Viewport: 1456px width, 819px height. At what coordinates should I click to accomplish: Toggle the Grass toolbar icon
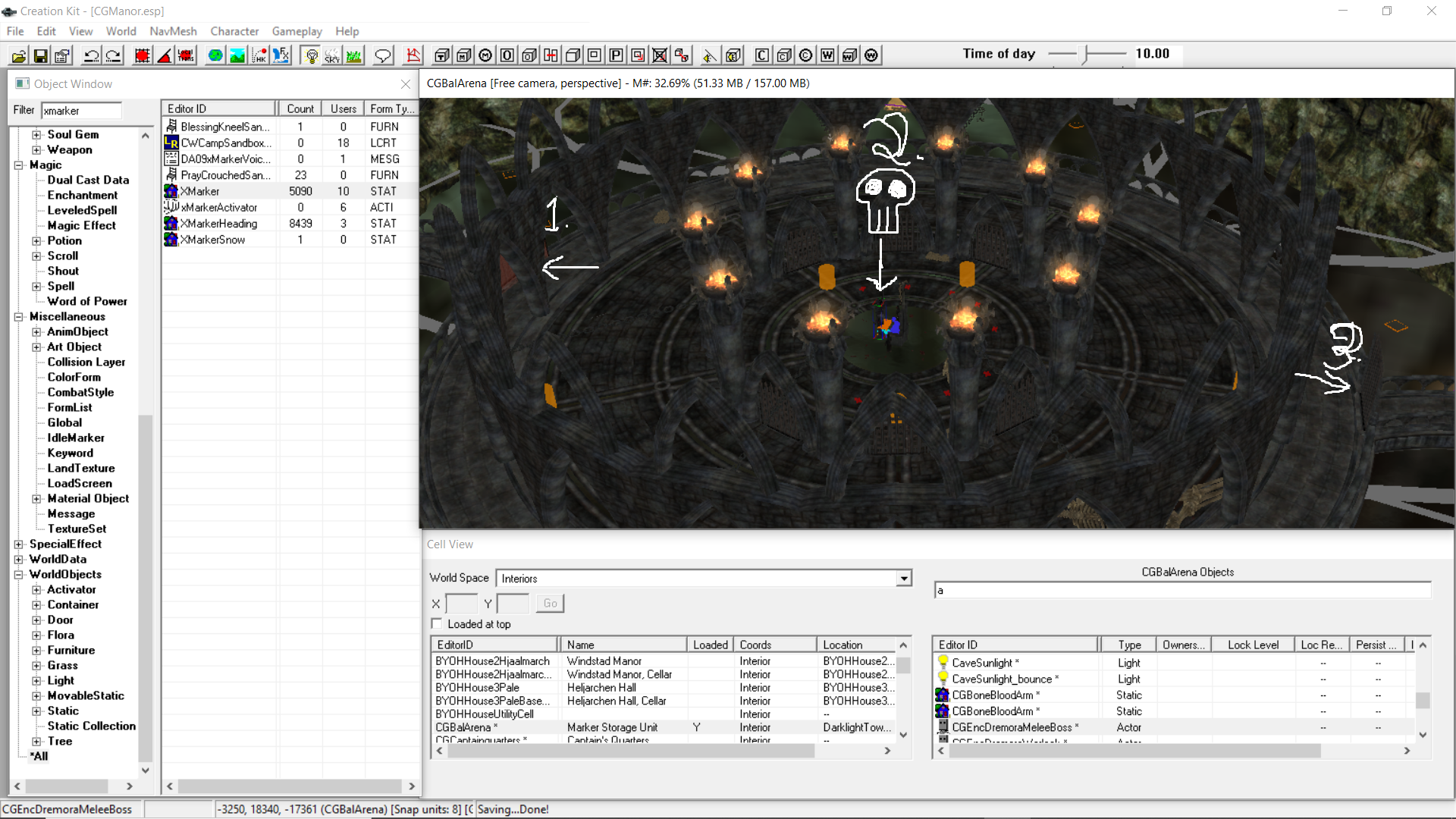pyautogui.click(x=354, y=55)
